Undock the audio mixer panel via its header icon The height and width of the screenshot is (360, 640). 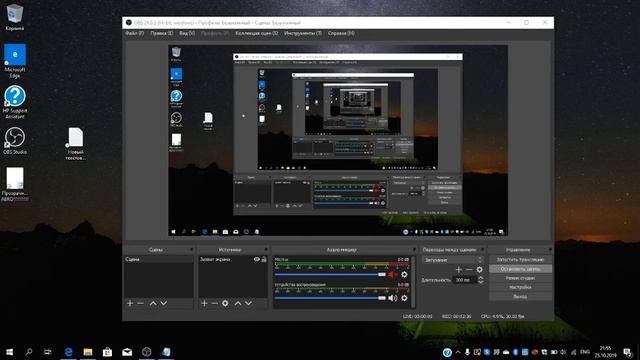(x=414, y=249)
